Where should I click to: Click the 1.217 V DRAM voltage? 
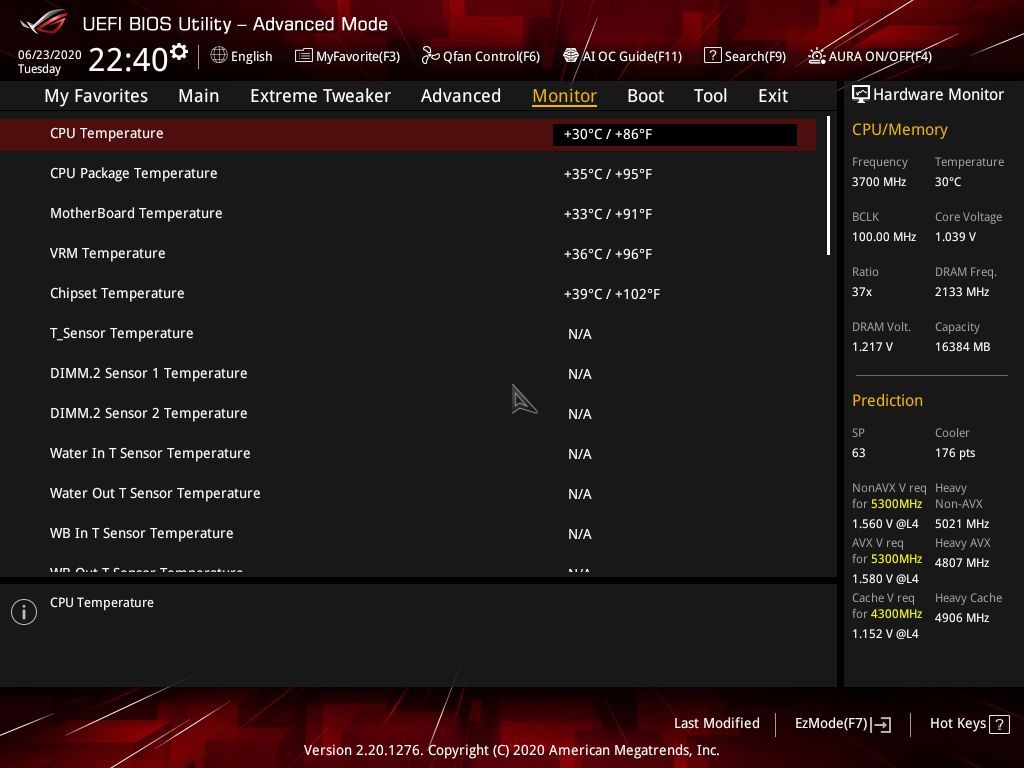click(872, 347)
